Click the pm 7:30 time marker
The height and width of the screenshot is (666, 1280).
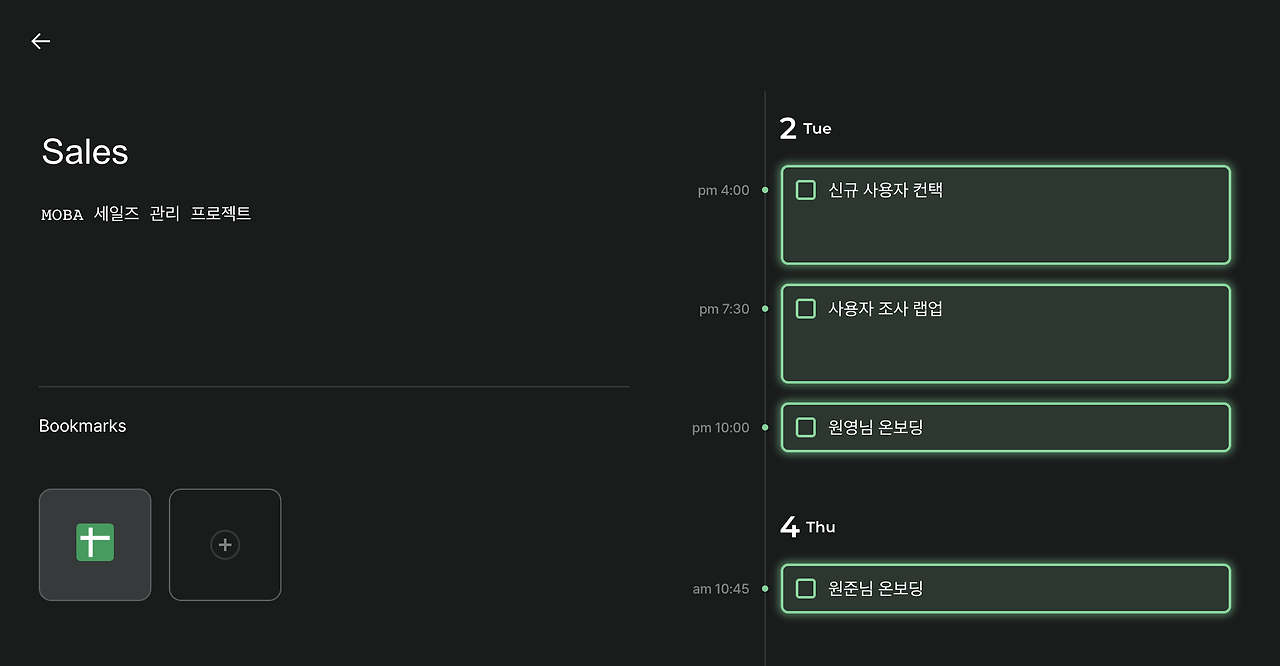[722, 309]
